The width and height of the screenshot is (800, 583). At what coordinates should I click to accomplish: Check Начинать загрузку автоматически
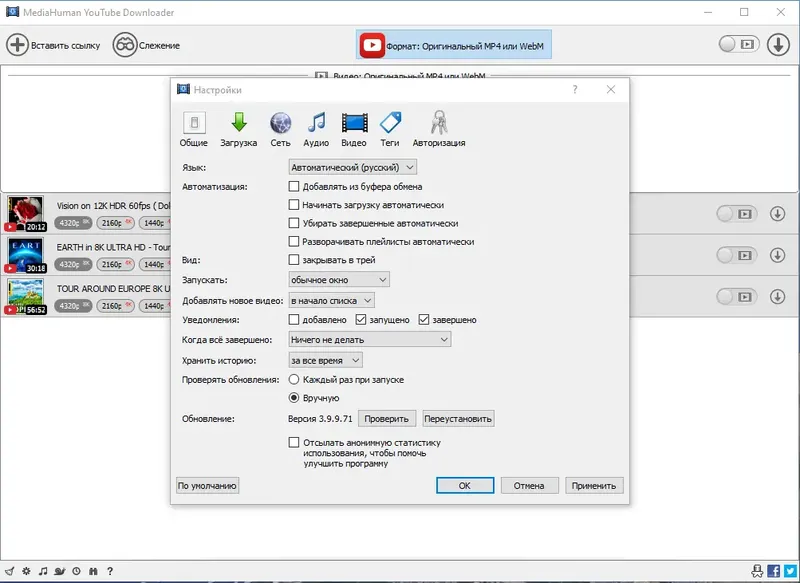coord(294,205)
